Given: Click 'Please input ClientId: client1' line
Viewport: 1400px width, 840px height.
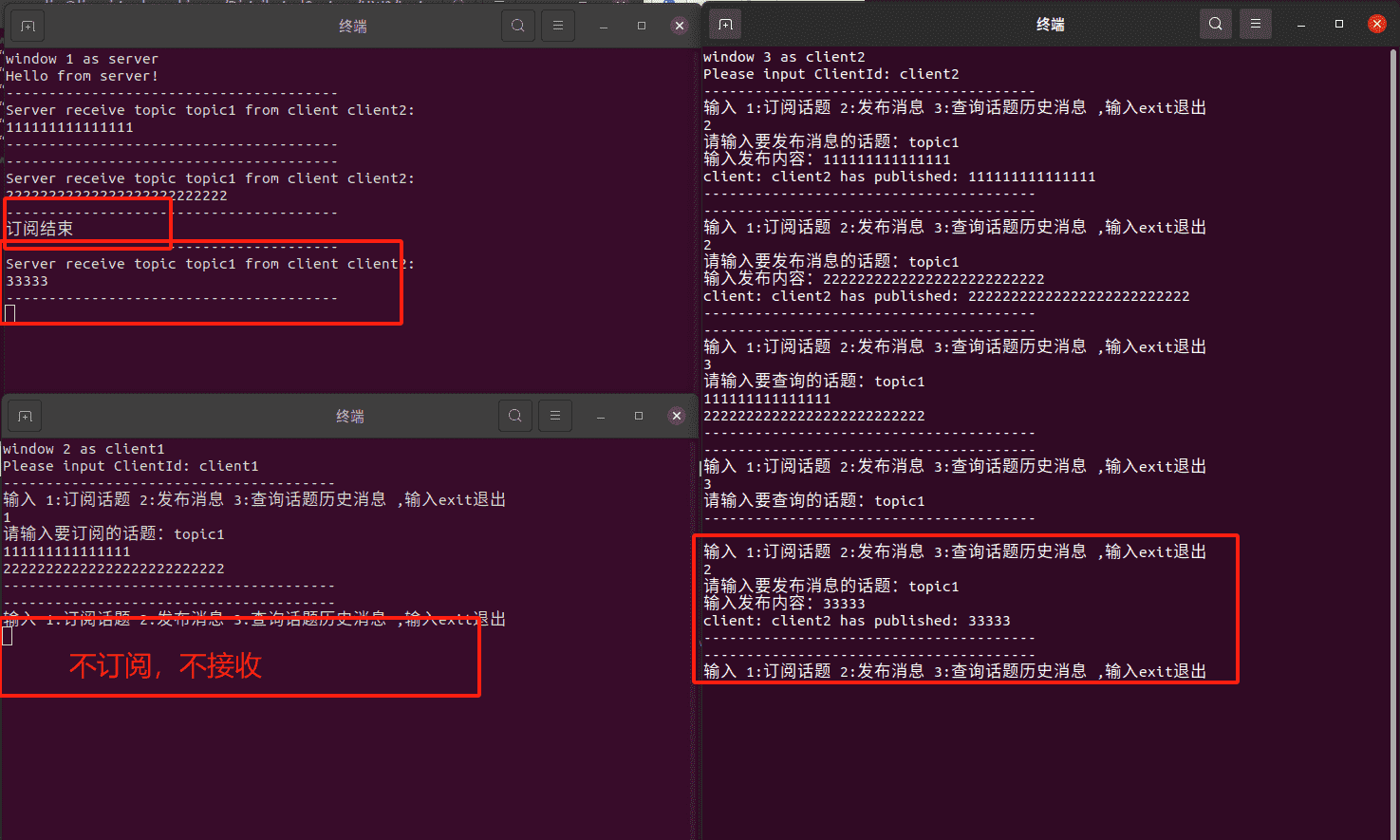Looking at the screenshot, I should [x=131, y=466].
